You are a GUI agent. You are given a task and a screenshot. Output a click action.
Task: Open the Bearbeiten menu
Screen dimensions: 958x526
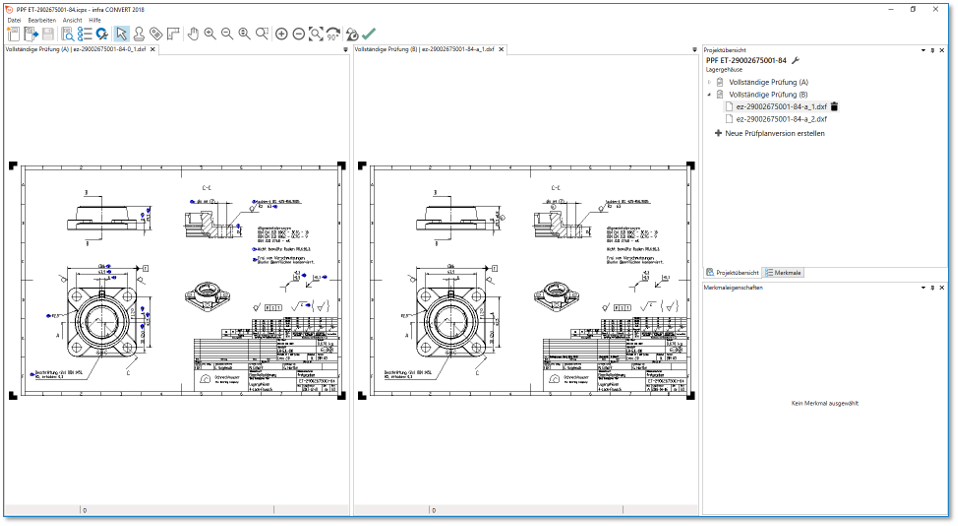pyautogui.click(x=42, y=20)
